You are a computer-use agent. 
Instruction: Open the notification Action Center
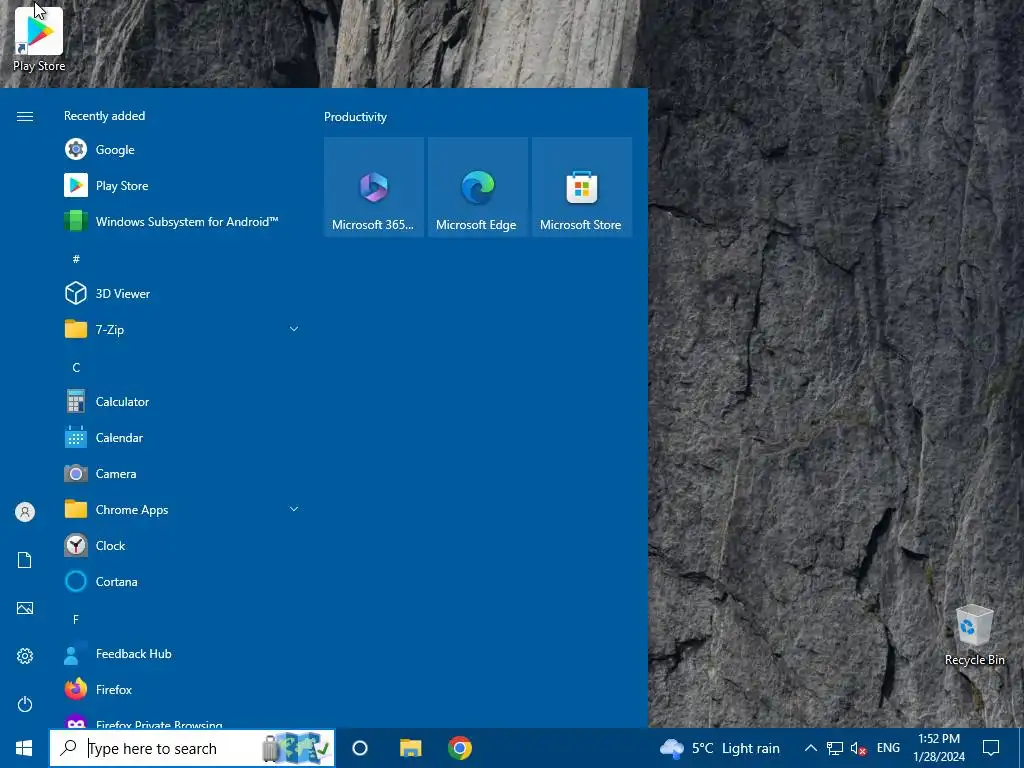(x=991, y=748)
